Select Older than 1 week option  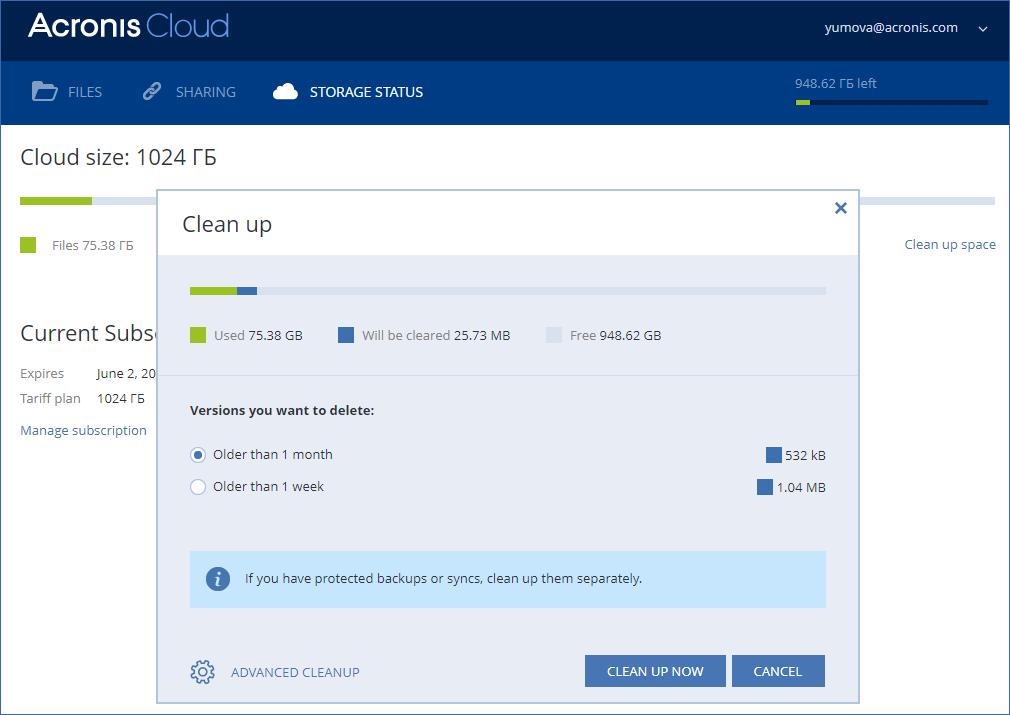click(198, 487)
